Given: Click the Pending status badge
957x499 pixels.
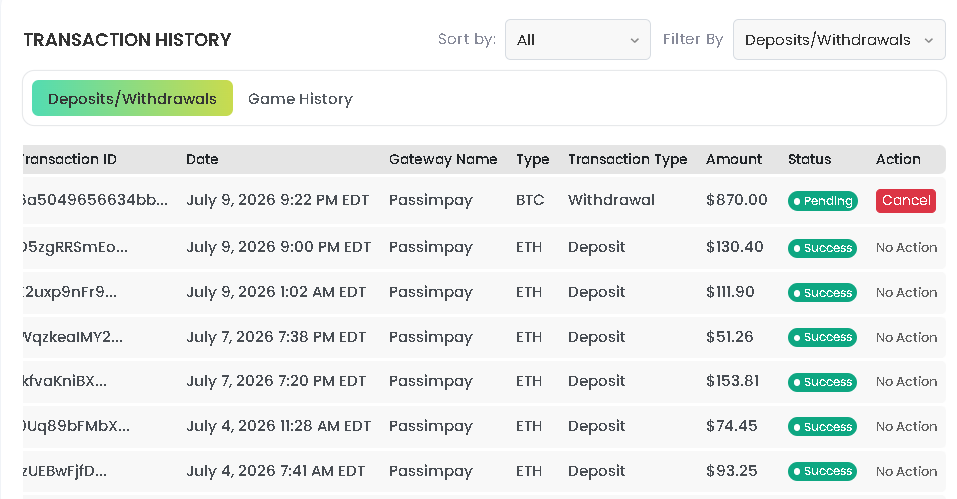Looking at the screenshot, I should (x=823, y=201).
